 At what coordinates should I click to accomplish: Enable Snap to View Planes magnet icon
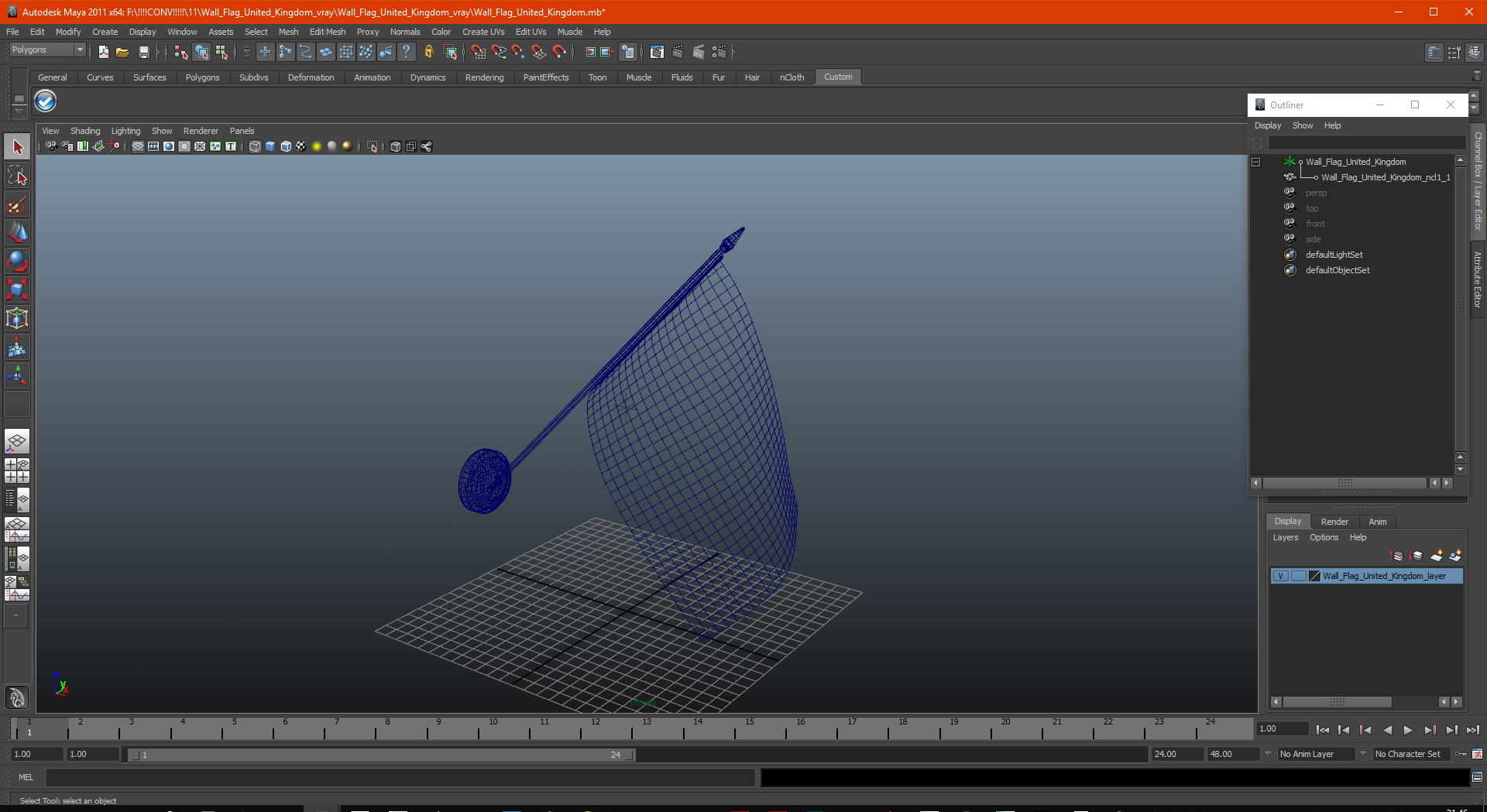(x=538, y=52)
